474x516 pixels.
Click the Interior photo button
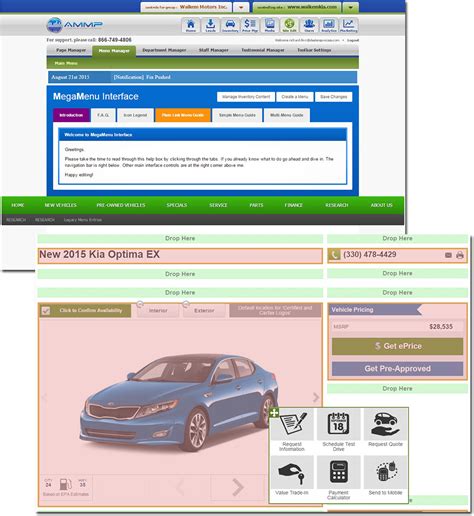[158, 311]
